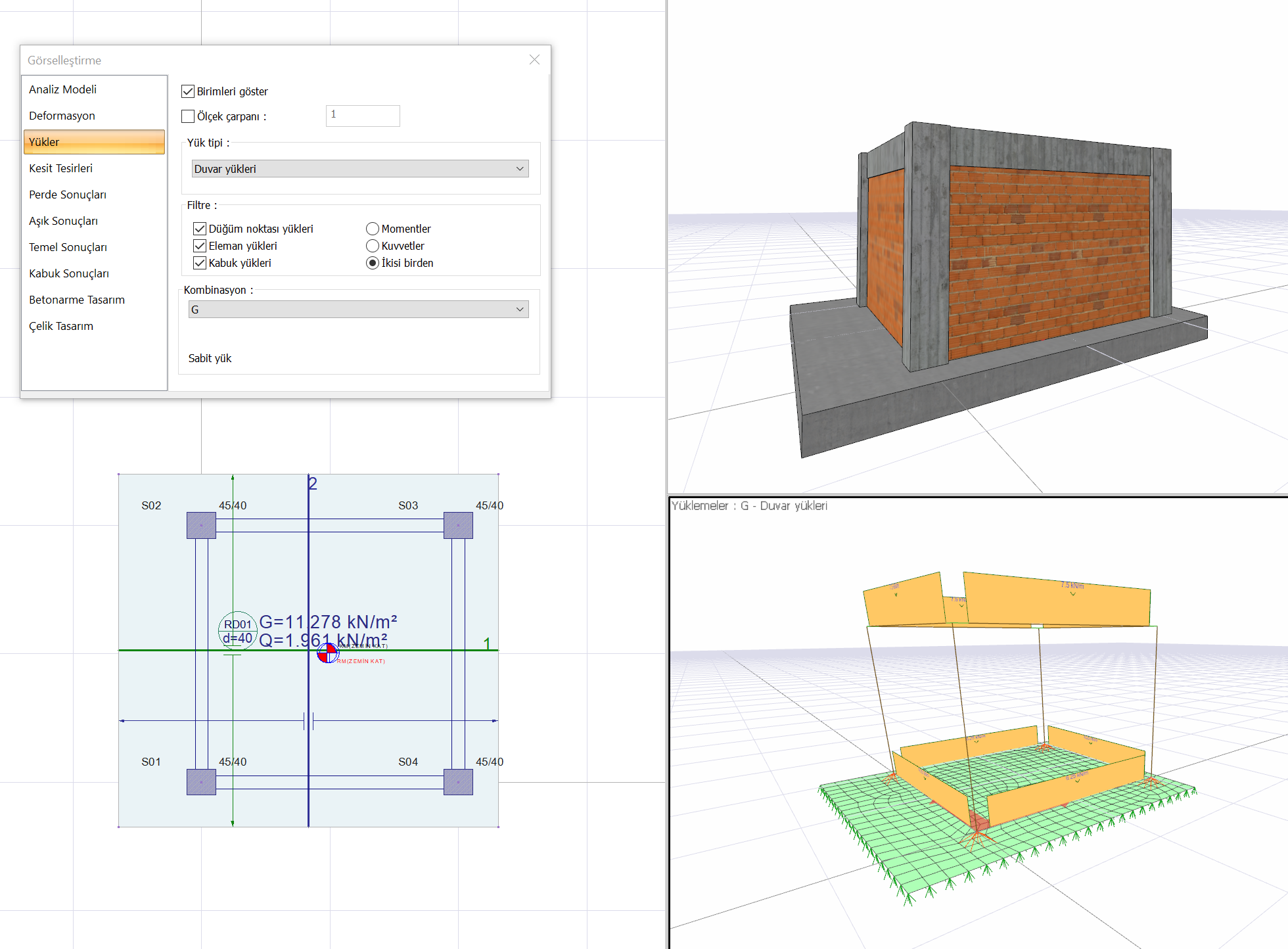Open Çelik Tasarım section

point(94,326)
